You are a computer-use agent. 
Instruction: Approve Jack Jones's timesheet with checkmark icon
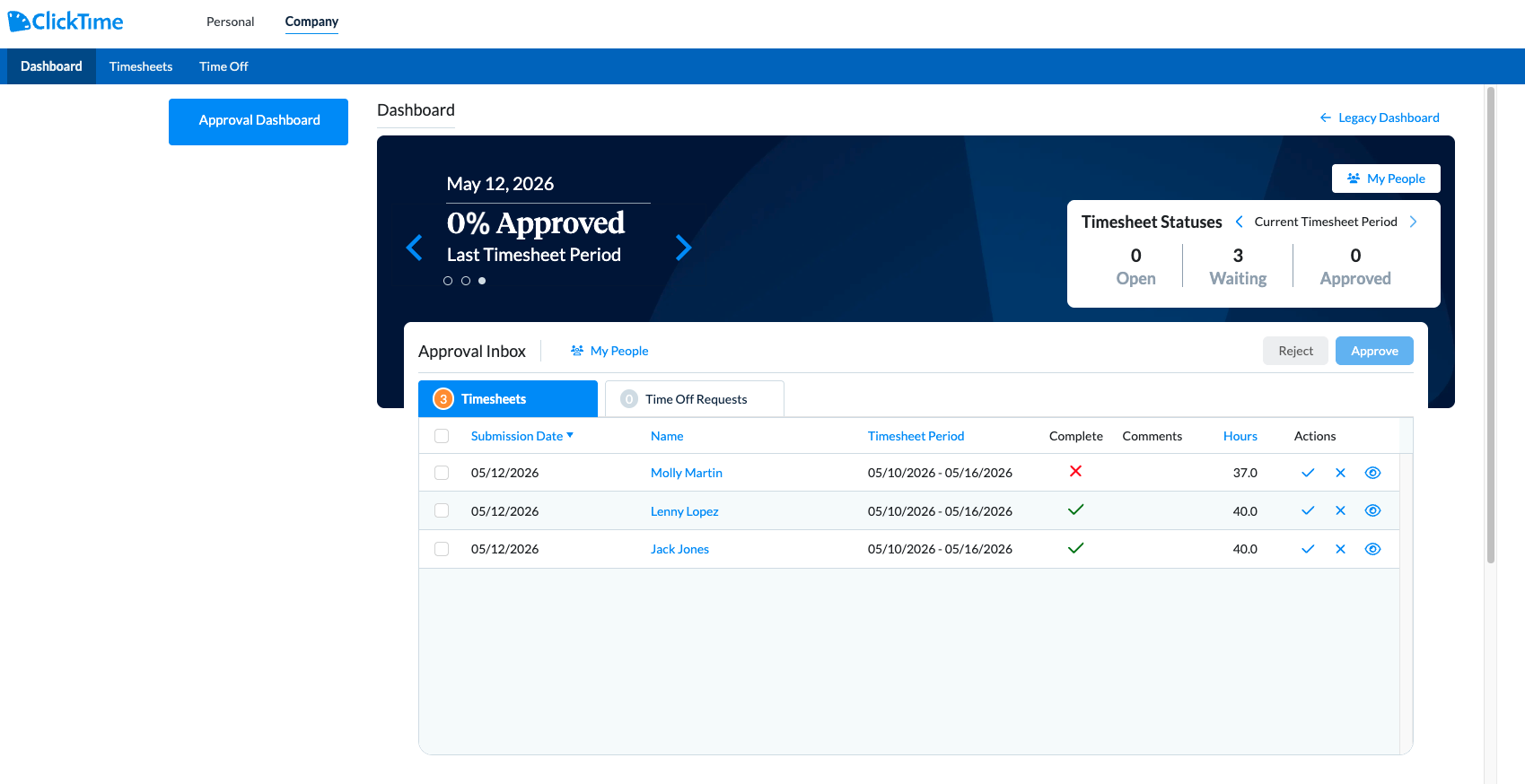[x=1308, y=549]
